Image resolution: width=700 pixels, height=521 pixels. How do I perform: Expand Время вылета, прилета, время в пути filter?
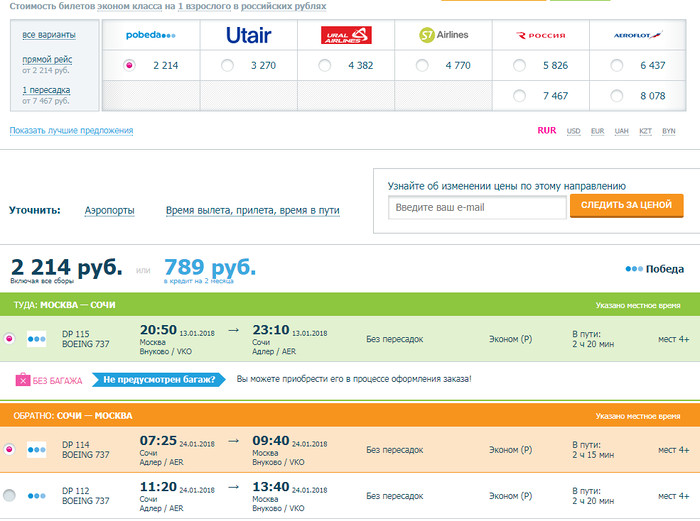click(253, 210)
